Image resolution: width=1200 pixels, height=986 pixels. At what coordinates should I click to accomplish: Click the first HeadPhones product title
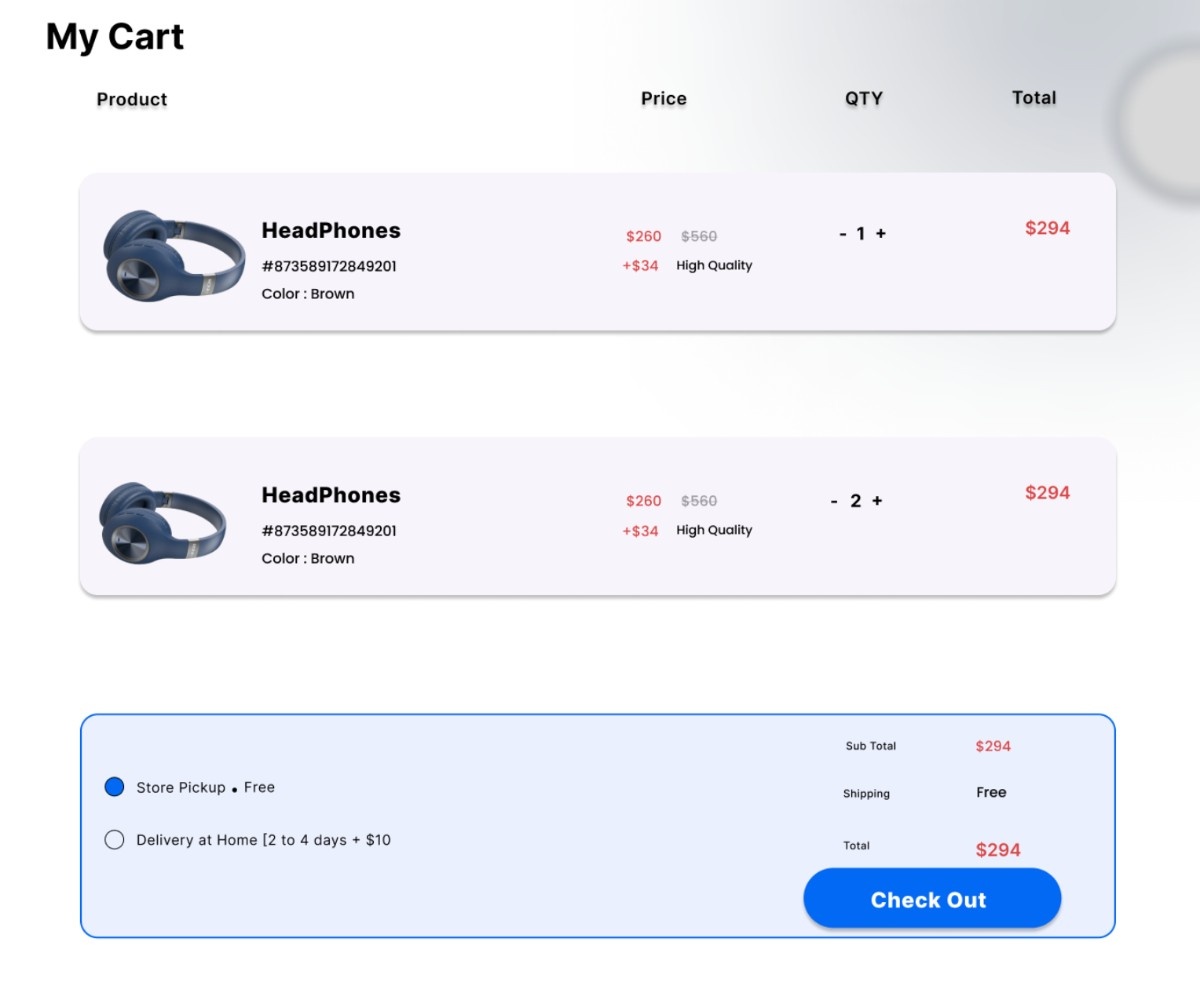click(331, 230)
